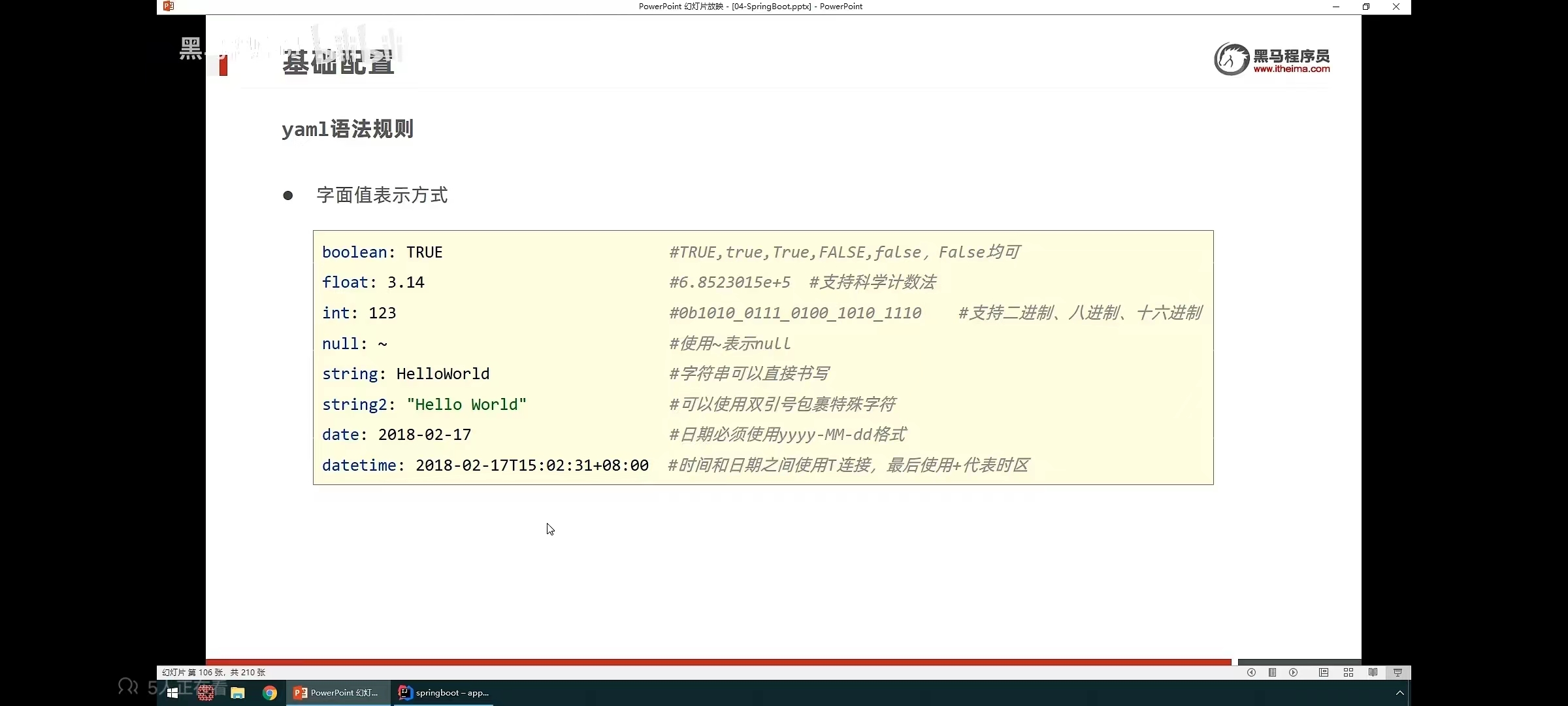Click PowerPoint icon in the title bar
1568x706 pixels.
point(169,7)
